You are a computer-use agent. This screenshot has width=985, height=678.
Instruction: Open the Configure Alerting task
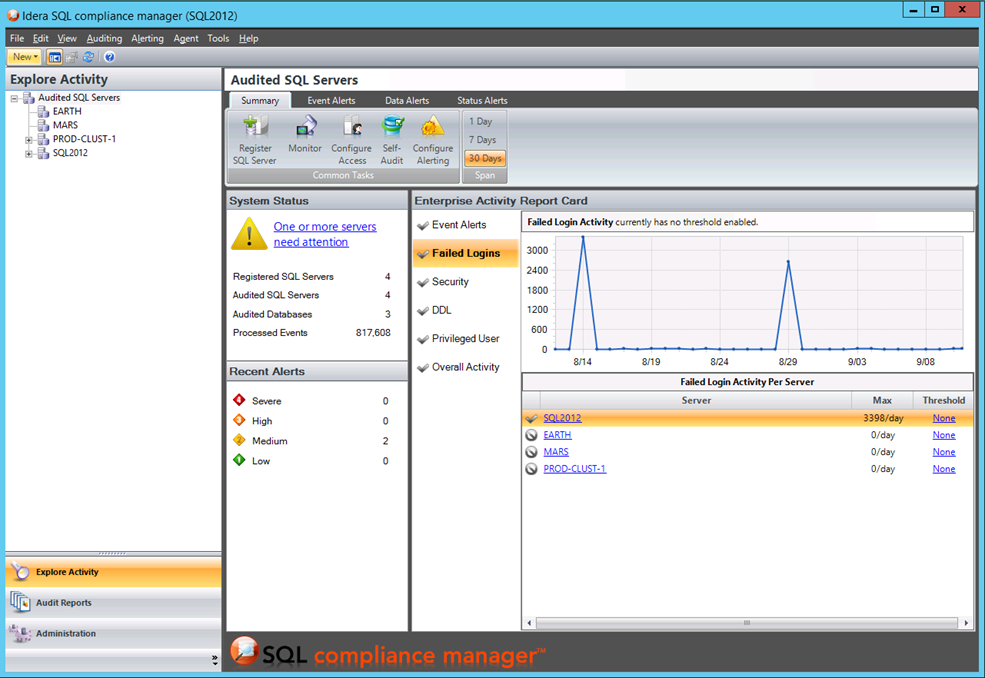tap(433, 127)
